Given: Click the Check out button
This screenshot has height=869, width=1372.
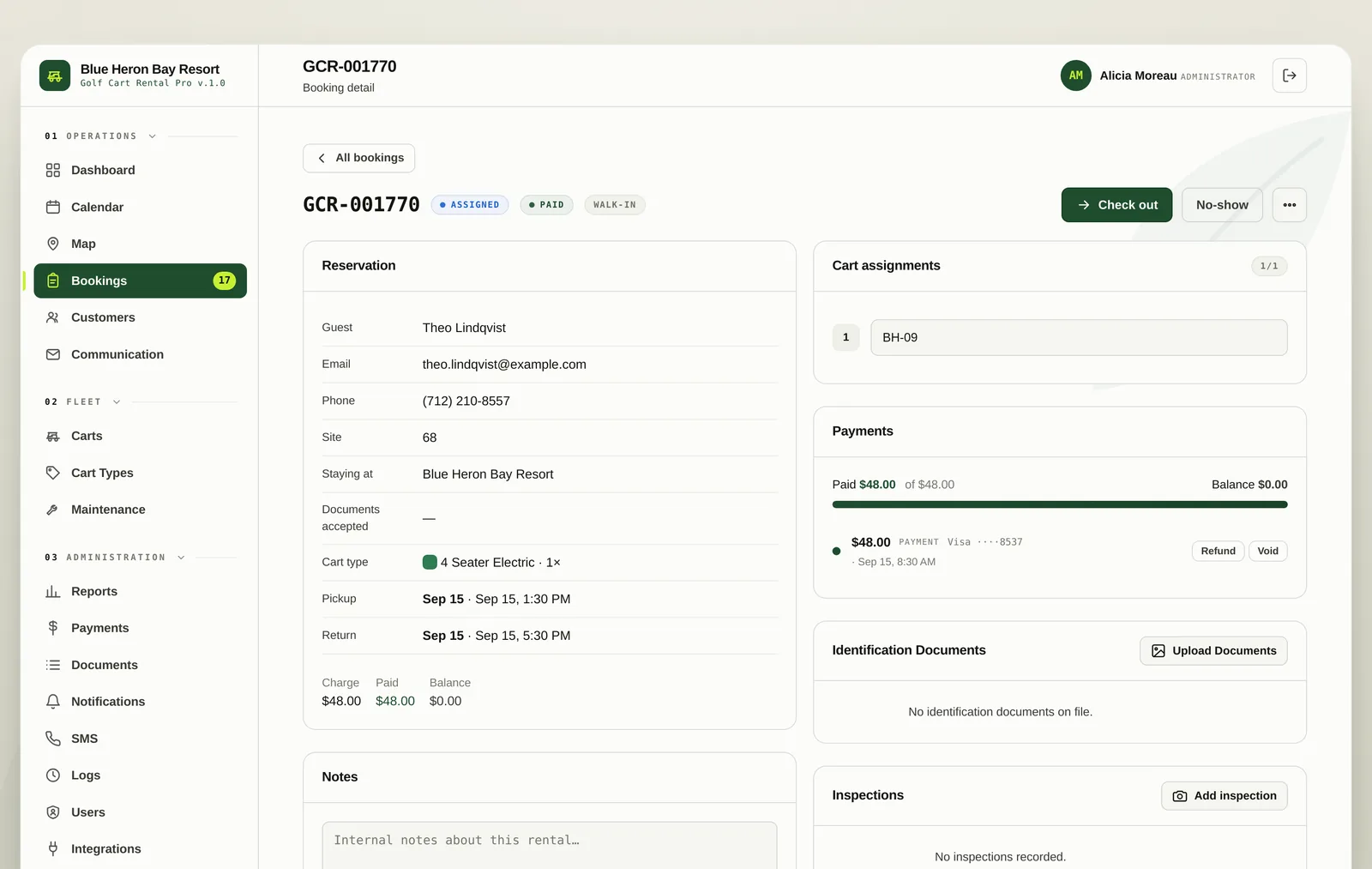Looking at the screenshot, I should pos(1116,205).
